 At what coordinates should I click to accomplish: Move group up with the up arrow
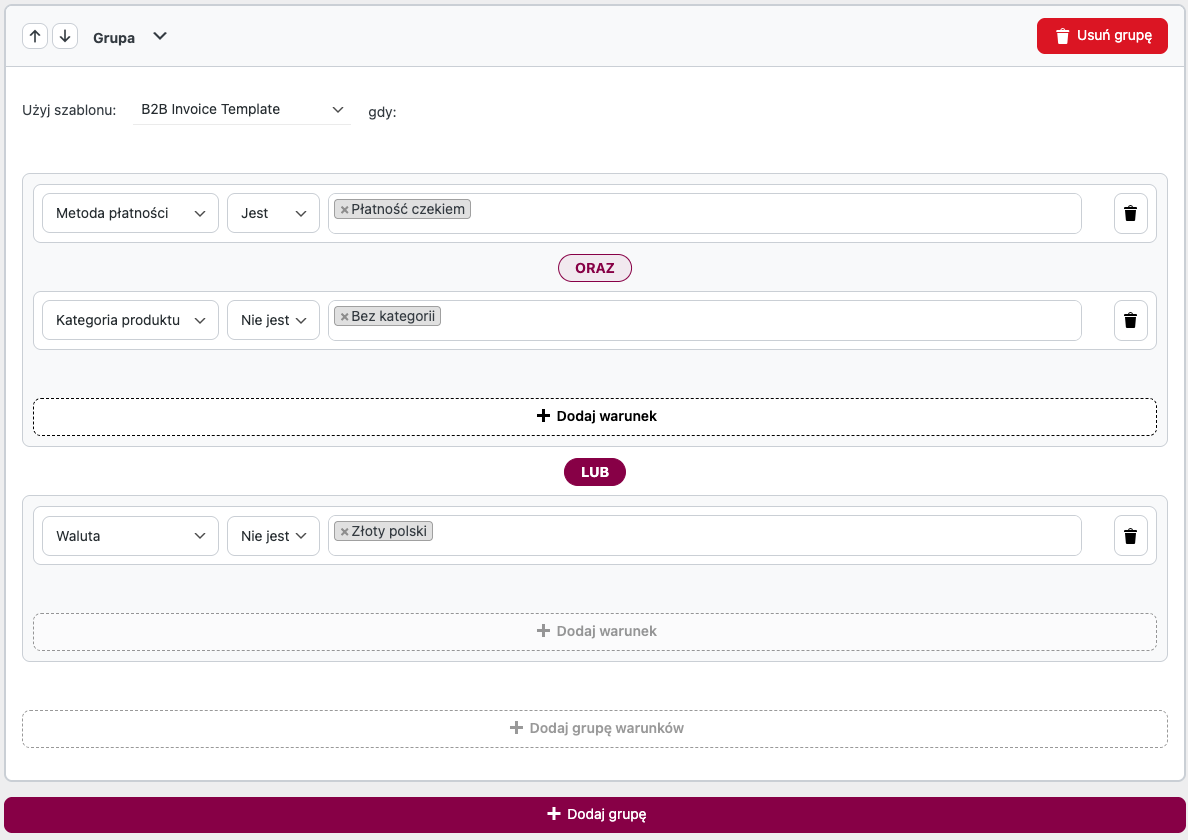point(35,36)
